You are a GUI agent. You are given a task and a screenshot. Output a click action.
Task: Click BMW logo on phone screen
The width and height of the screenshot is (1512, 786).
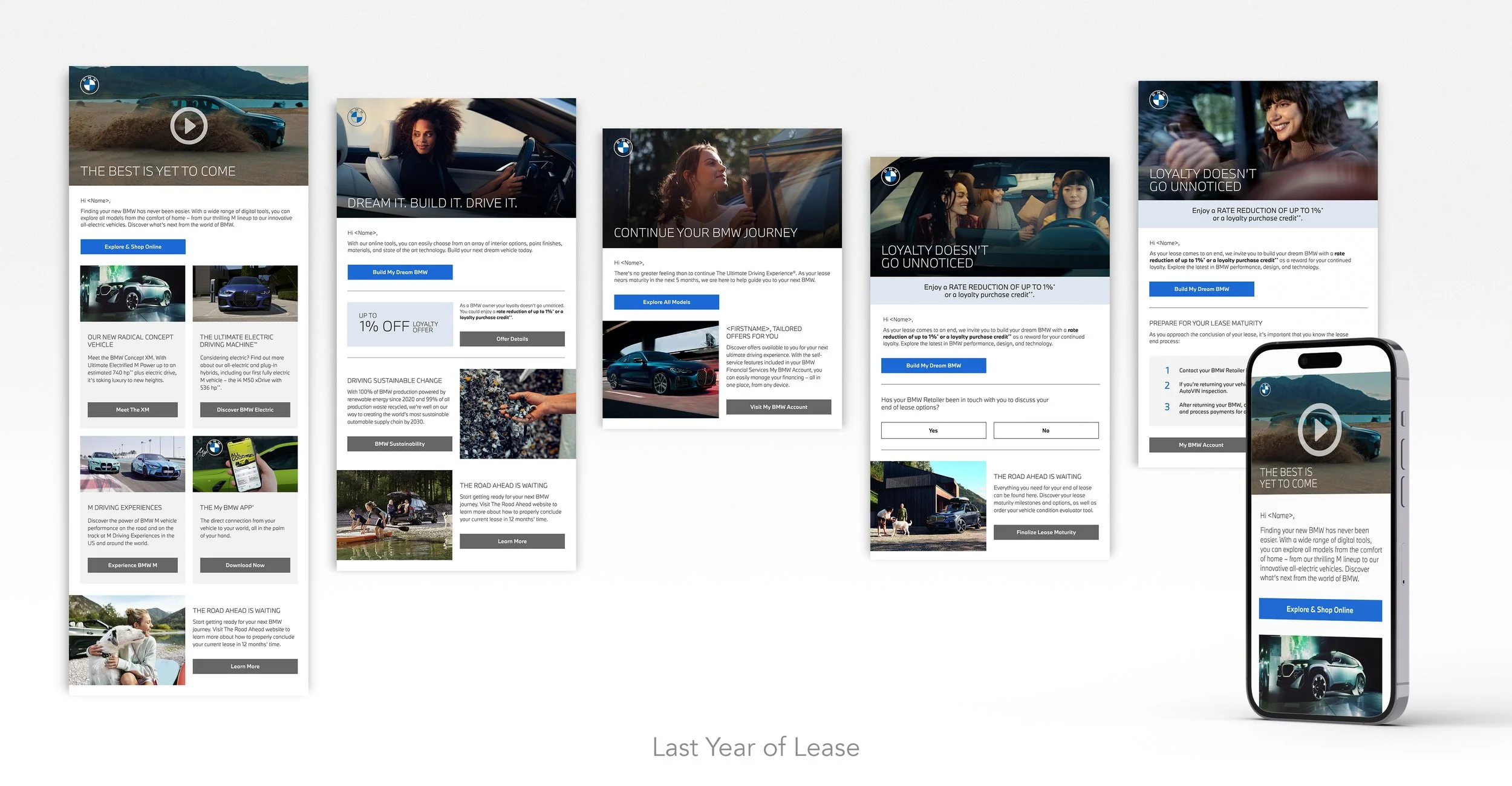[x=1265, y=389]
